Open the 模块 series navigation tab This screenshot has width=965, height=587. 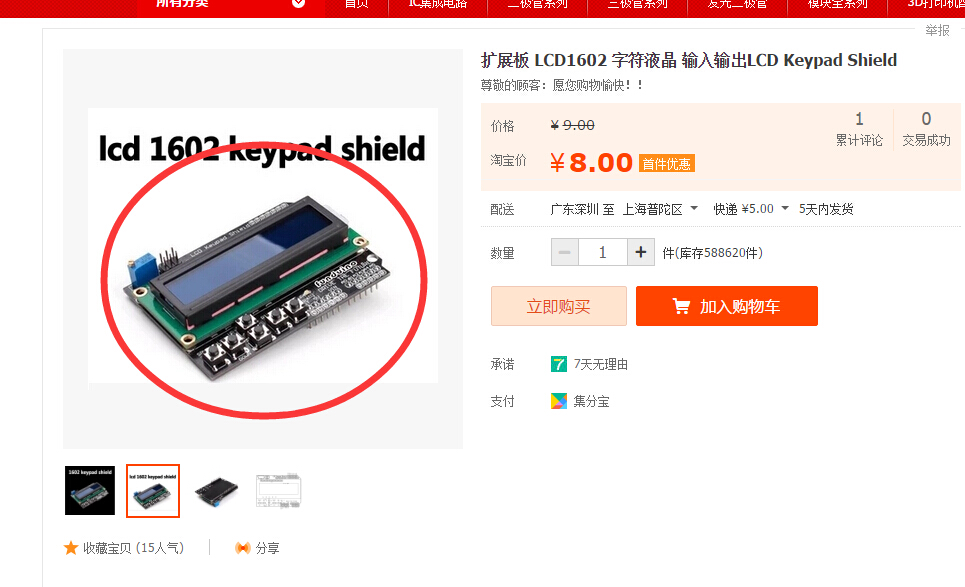click(838, 4)
